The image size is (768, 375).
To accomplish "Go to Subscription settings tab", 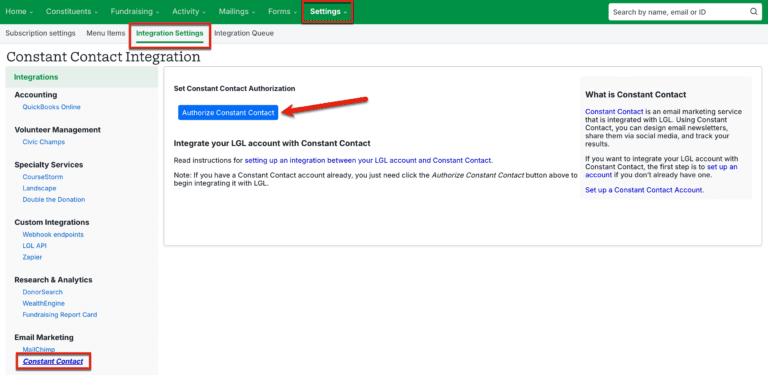I will click(40, 33).
